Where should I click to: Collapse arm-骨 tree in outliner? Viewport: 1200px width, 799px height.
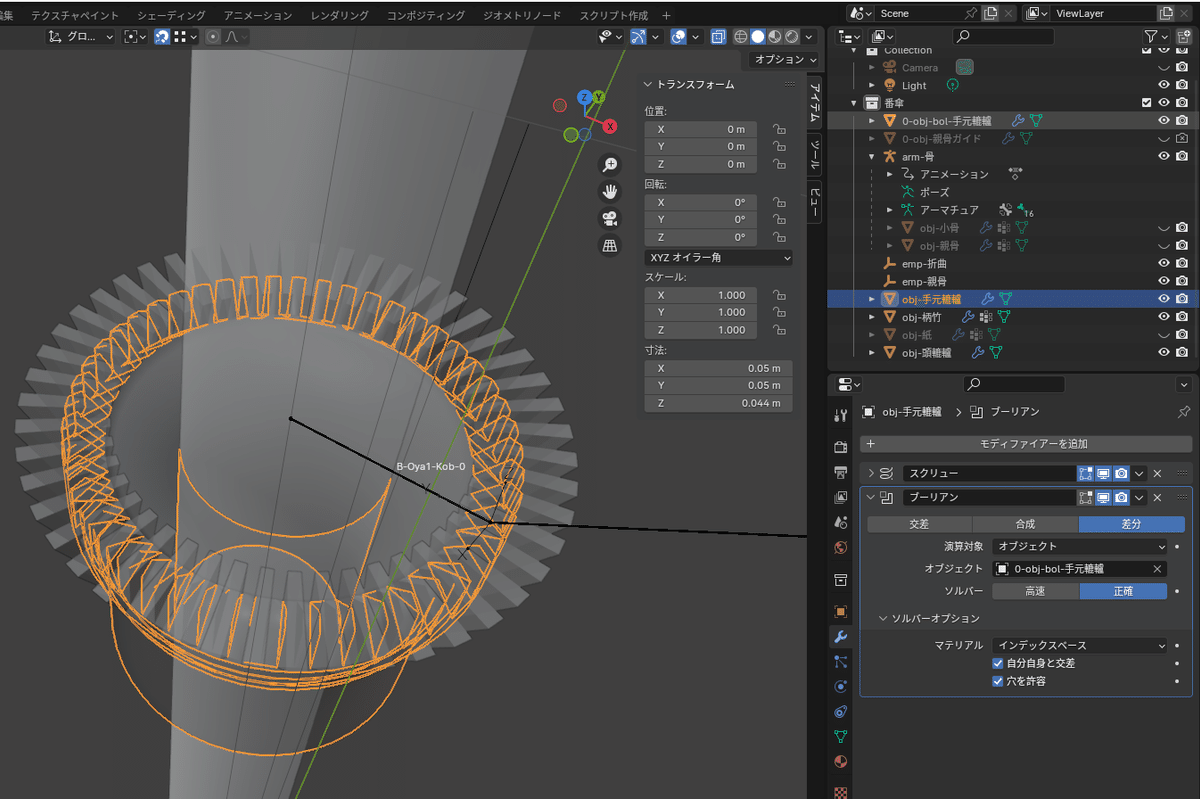pyautogui.click(x=872, y=156)
